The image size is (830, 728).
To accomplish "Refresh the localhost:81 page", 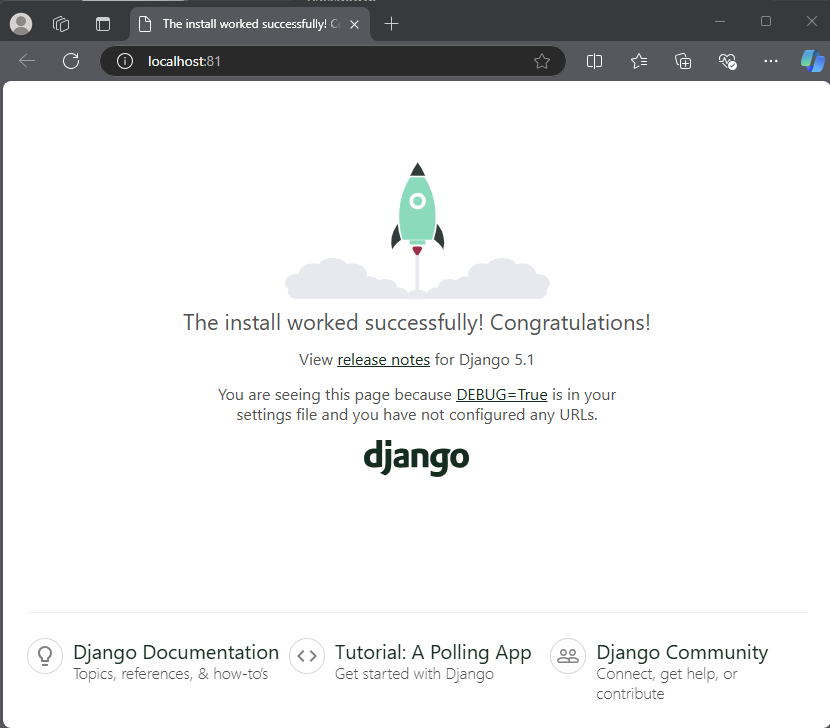I will [x=71, y=61].
